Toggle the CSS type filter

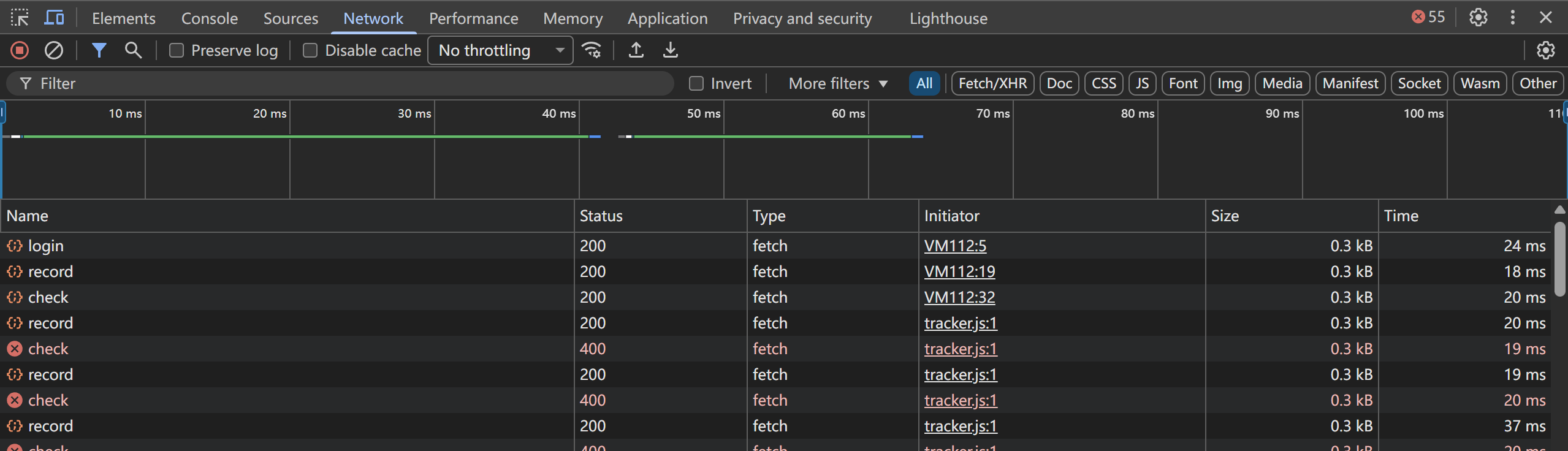(x=1104, y=83)
